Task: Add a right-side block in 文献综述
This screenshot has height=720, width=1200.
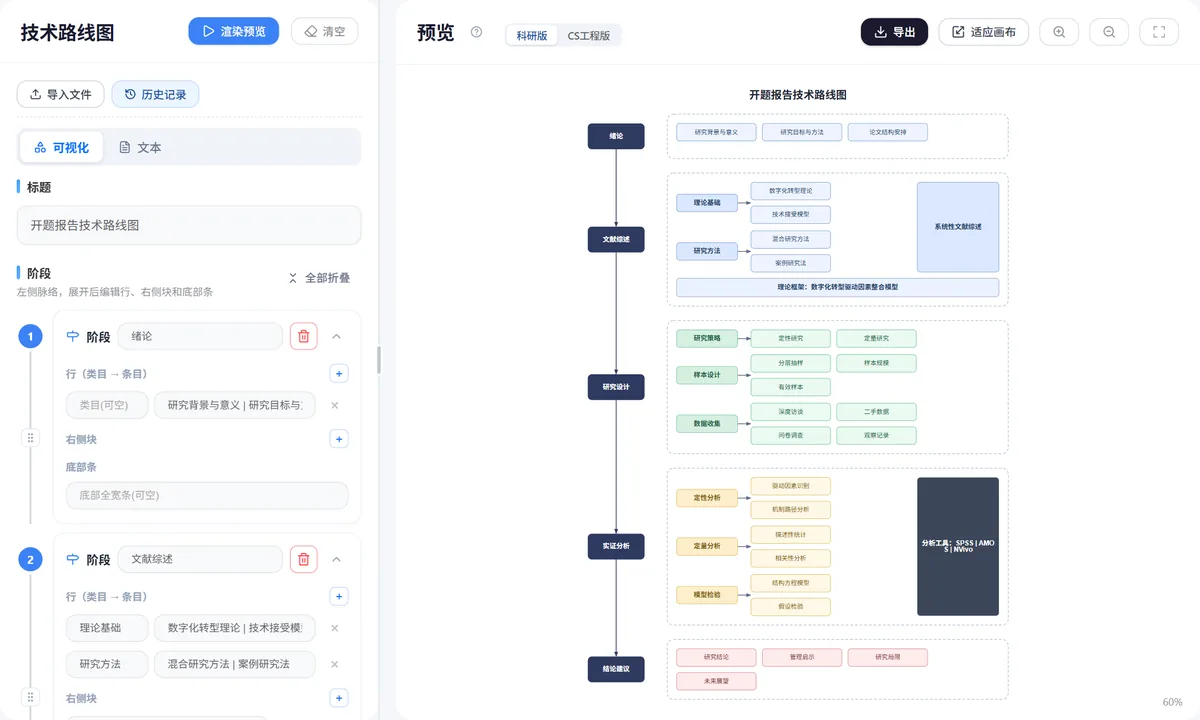Action: click(339, 698)
